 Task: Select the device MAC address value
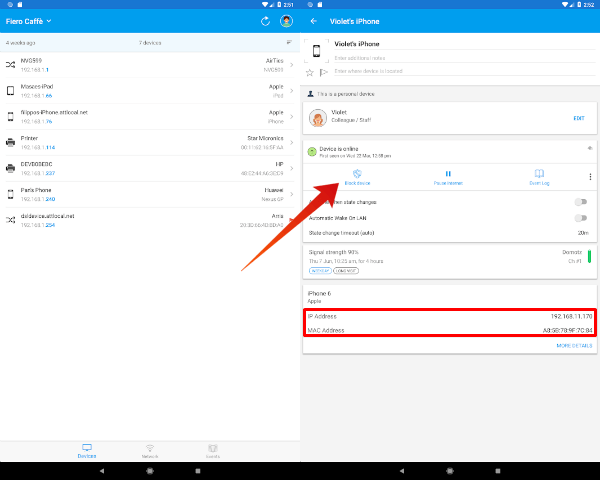(x=567, y=330)
